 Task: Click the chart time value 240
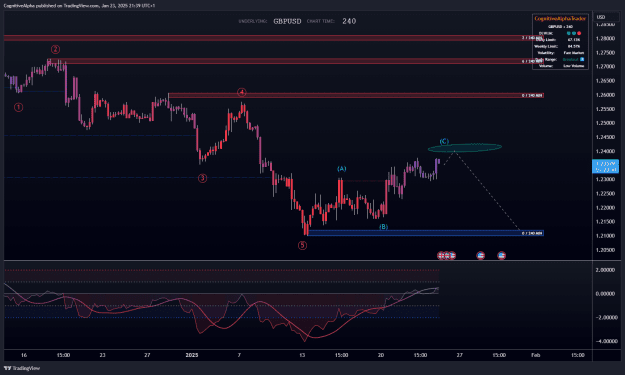click(349, 21)
